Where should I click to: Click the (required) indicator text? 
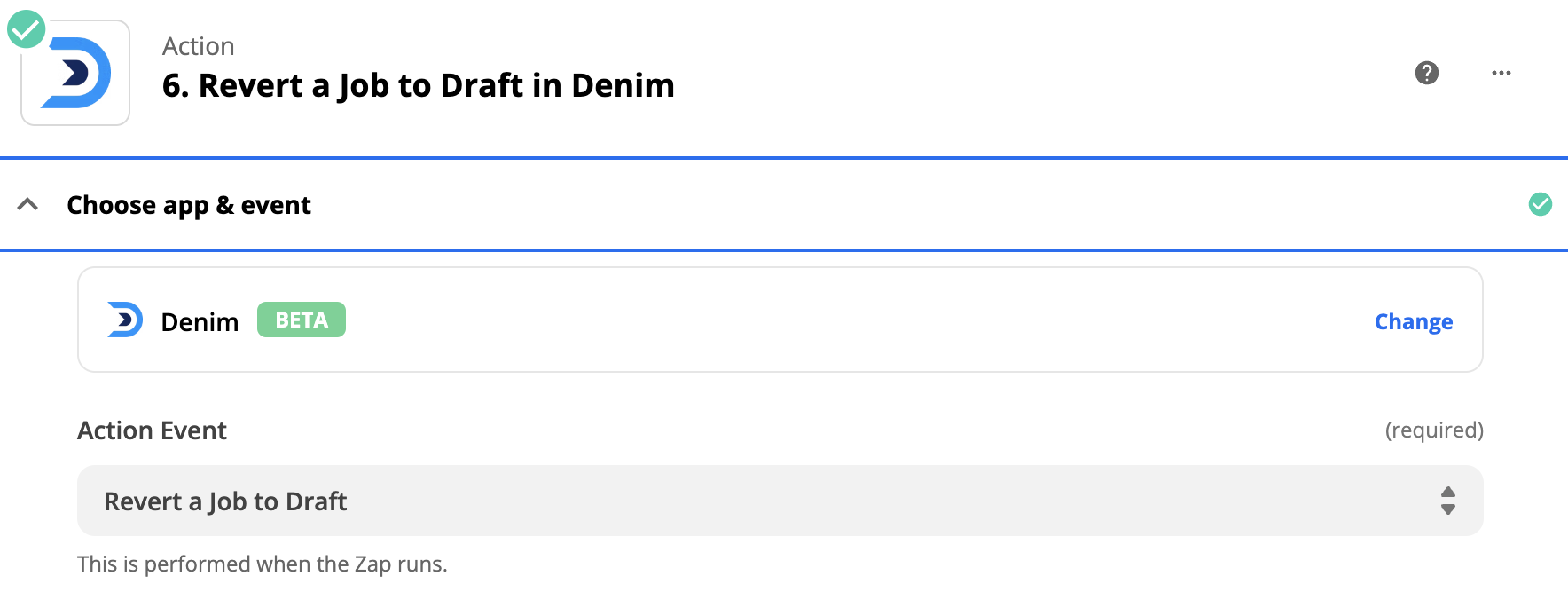coord(1433,430)
